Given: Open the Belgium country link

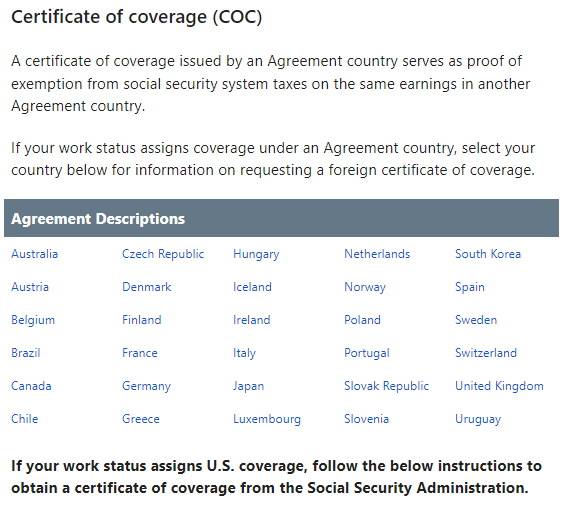Looking at the screenshot, I should [x=33, y=320].
